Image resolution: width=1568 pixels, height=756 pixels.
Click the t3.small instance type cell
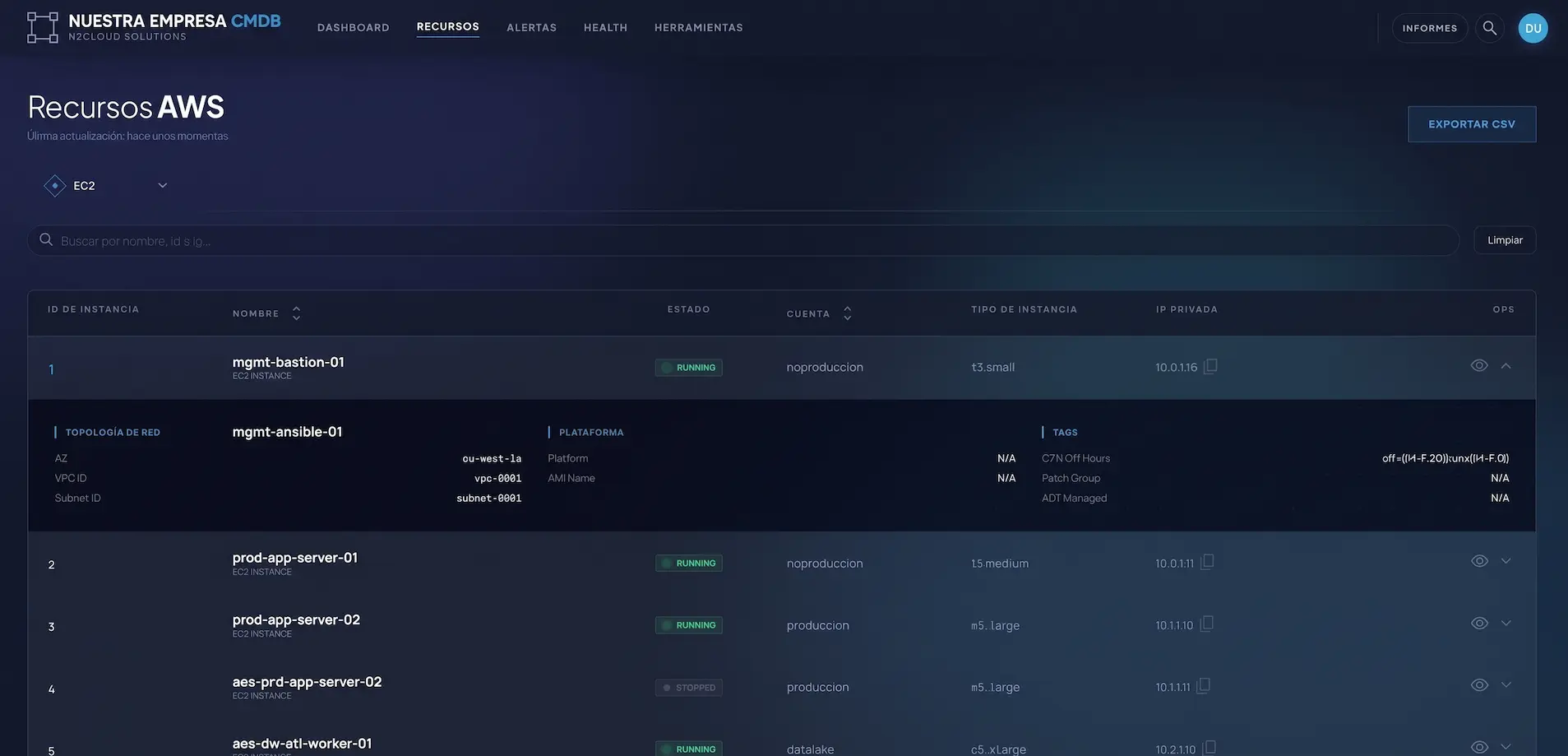click(992, 367)
